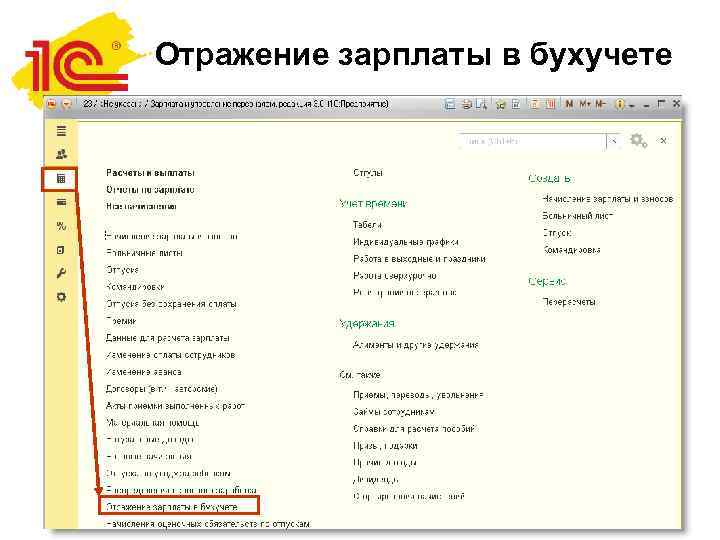Open the navigation settings gear icon near search
Screen dimensions: 720x540
638,141
